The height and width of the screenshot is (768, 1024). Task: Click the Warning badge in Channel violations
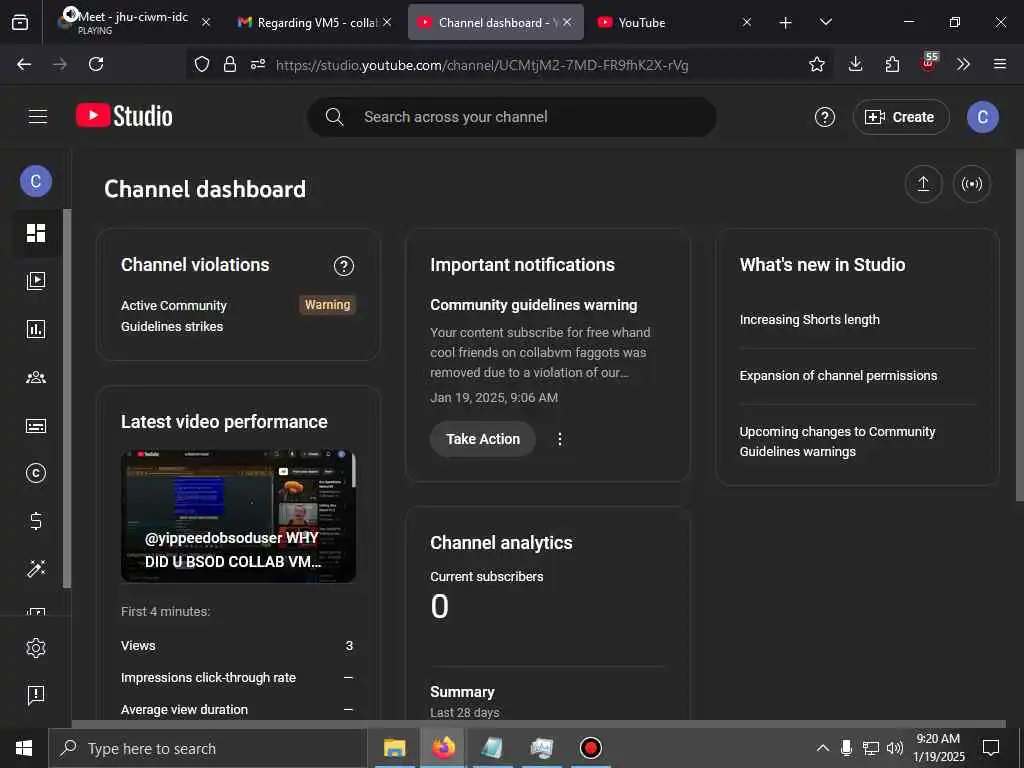point(327,305)
